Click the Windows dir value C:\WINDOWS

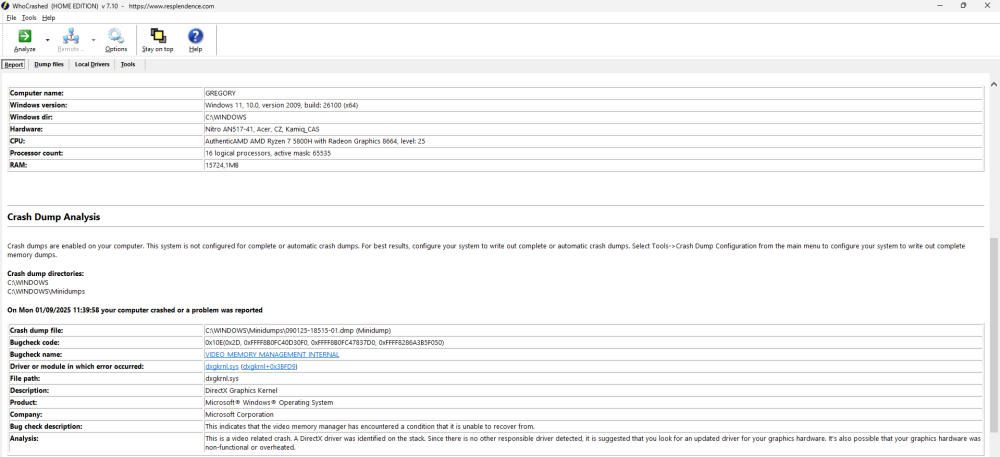pyautogui.click(x=226, y=117)
